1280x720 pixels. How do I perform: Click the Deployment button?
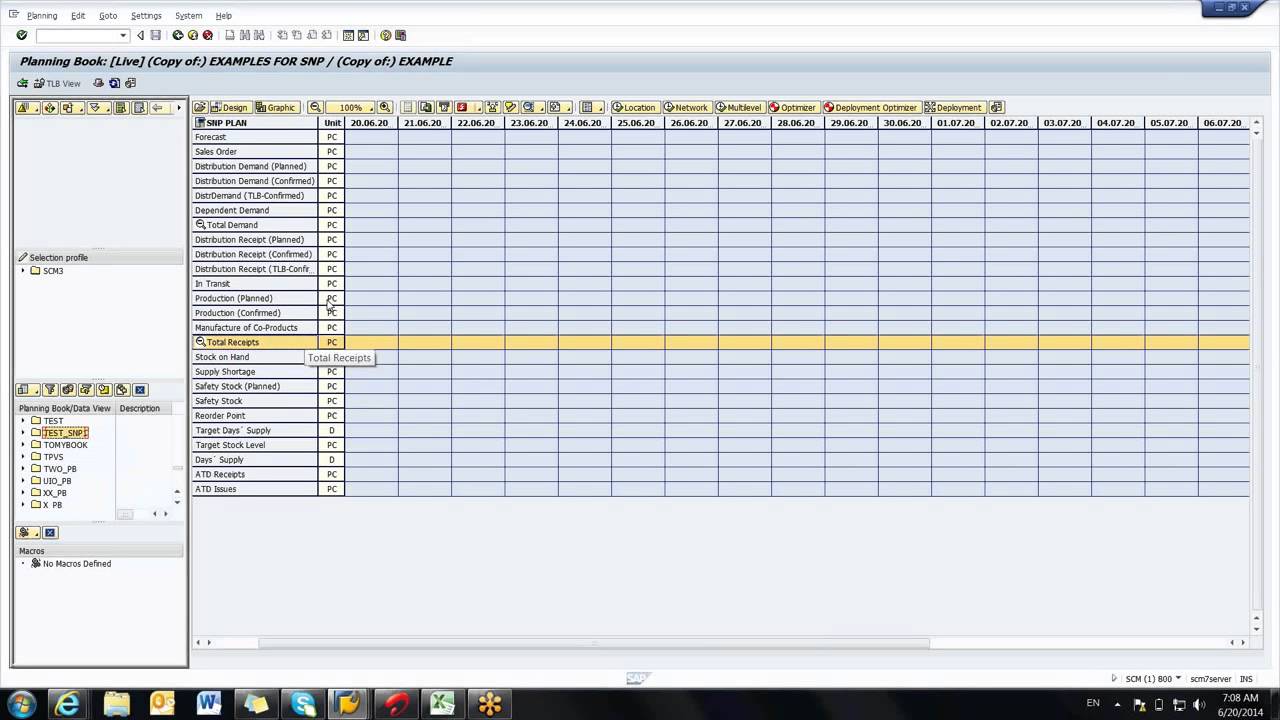pos(953,107)
